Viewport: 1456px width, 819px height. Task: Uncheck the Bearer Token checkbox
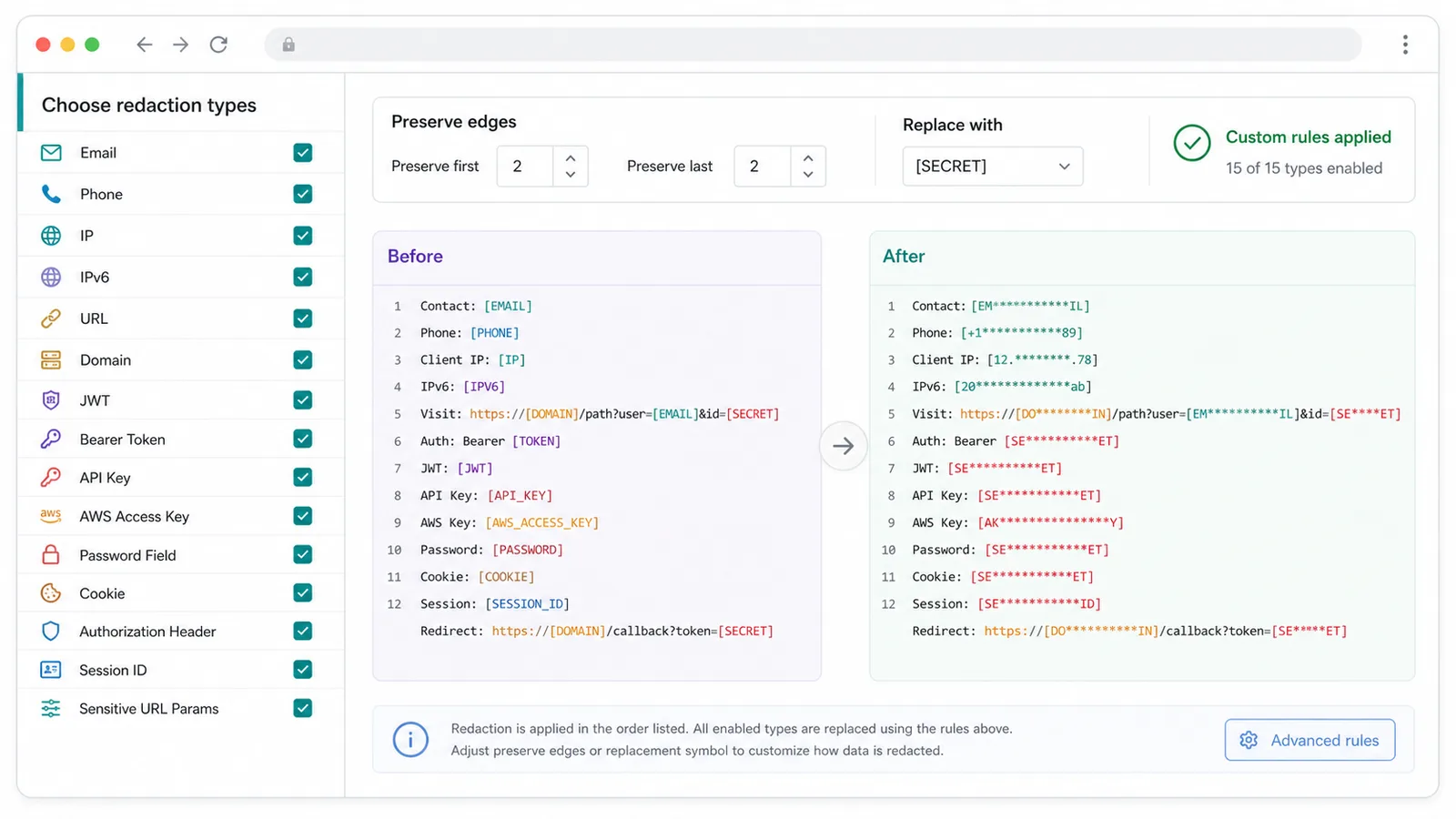303,439
